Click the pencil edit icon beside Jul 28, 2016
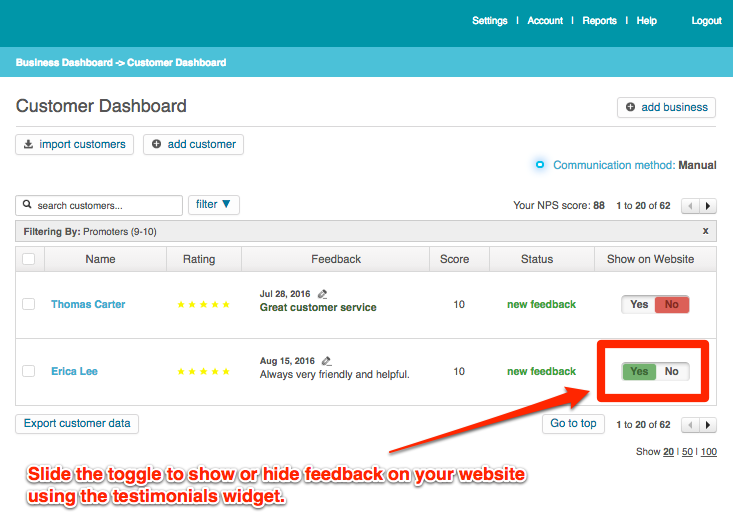 (x=323, y=294)
